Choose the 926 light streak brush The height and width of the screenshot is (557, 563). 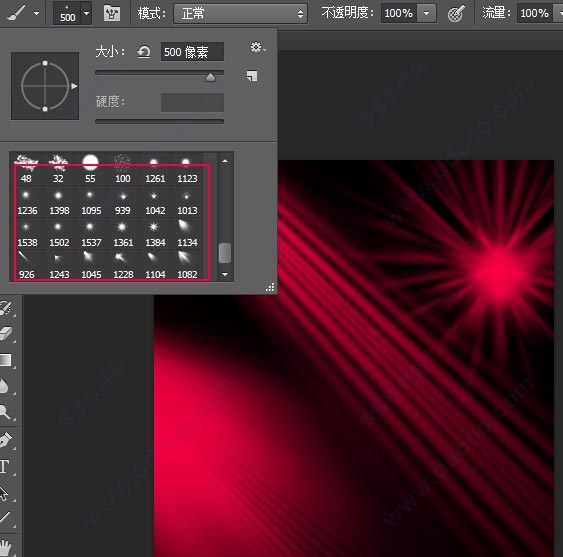pos(27,266)
